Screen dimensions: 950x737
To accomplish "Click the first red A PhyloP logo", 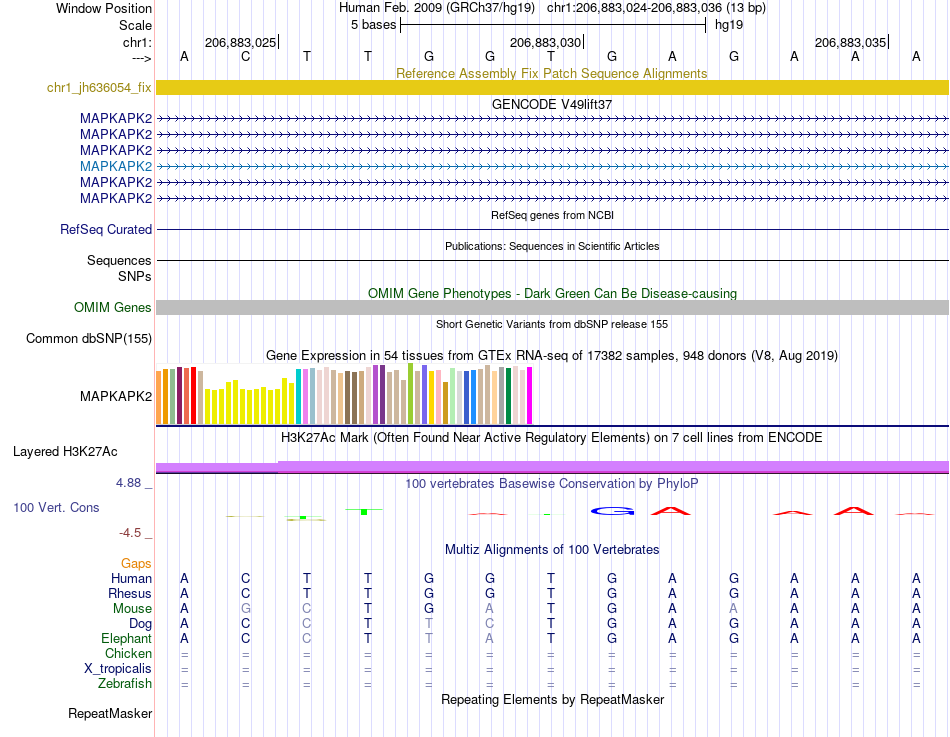I will point(671,511).
